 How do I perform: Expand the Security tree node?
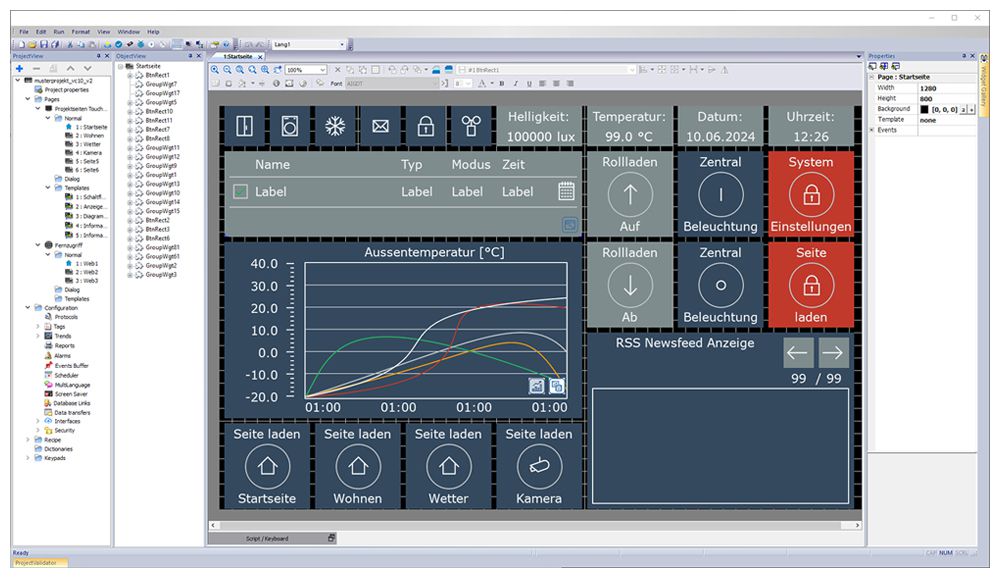[37, 429]
